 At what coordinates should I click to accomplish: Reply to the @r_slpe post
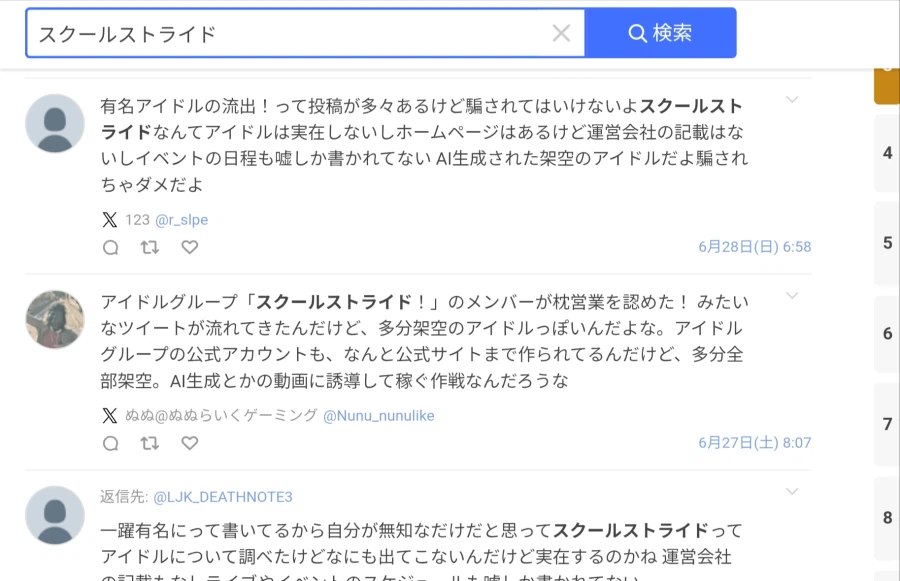coord(111,247)
